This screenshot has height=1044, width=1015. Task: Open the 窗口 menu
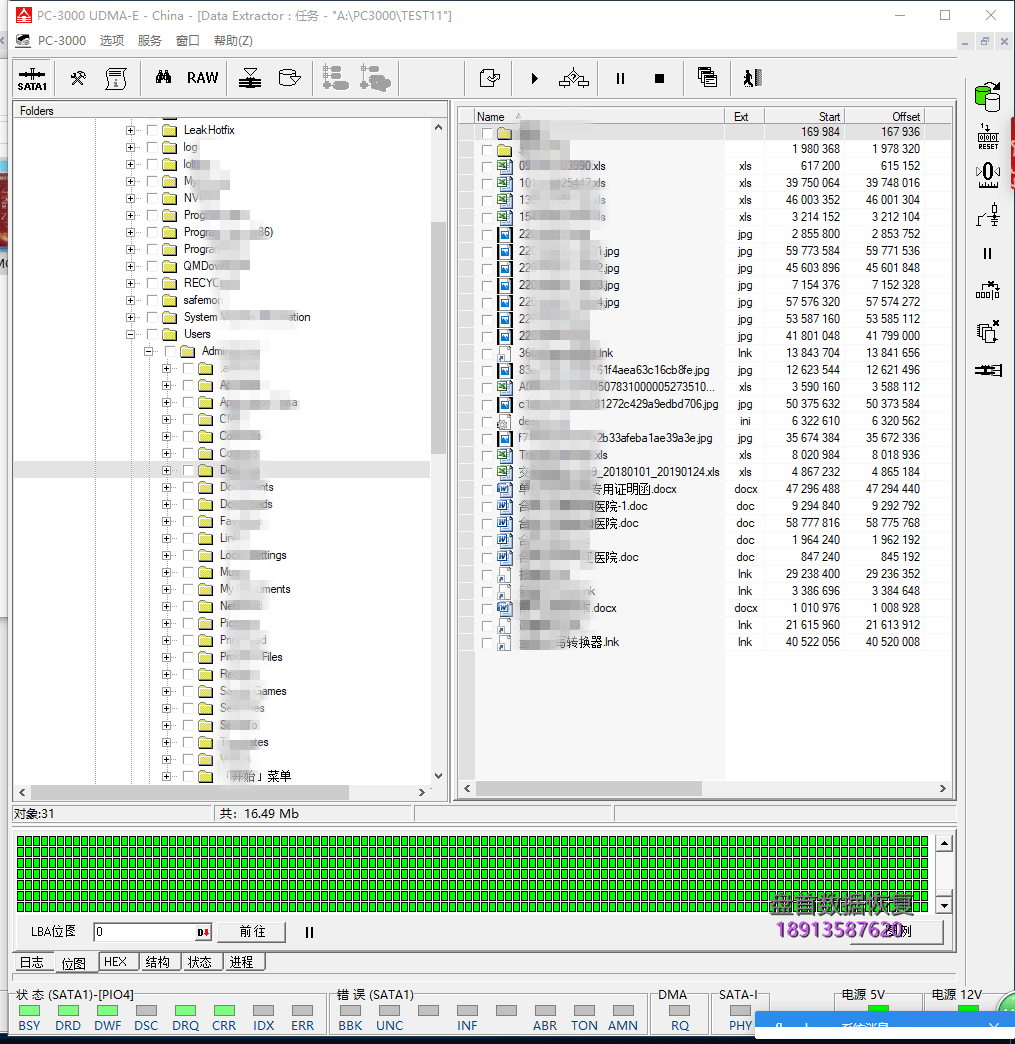188,41
